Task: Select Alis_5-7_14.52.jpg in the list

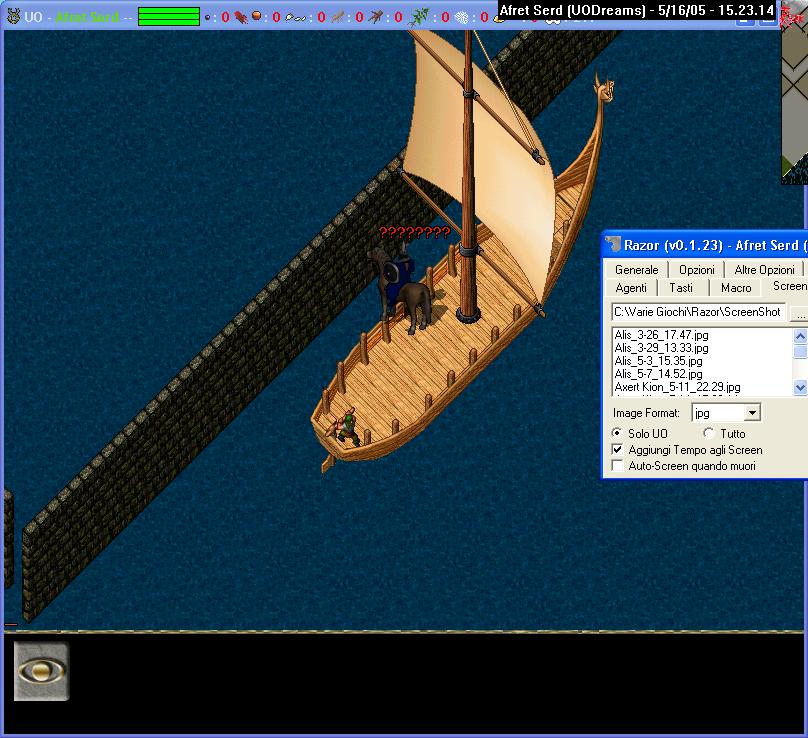Action: 658,374
